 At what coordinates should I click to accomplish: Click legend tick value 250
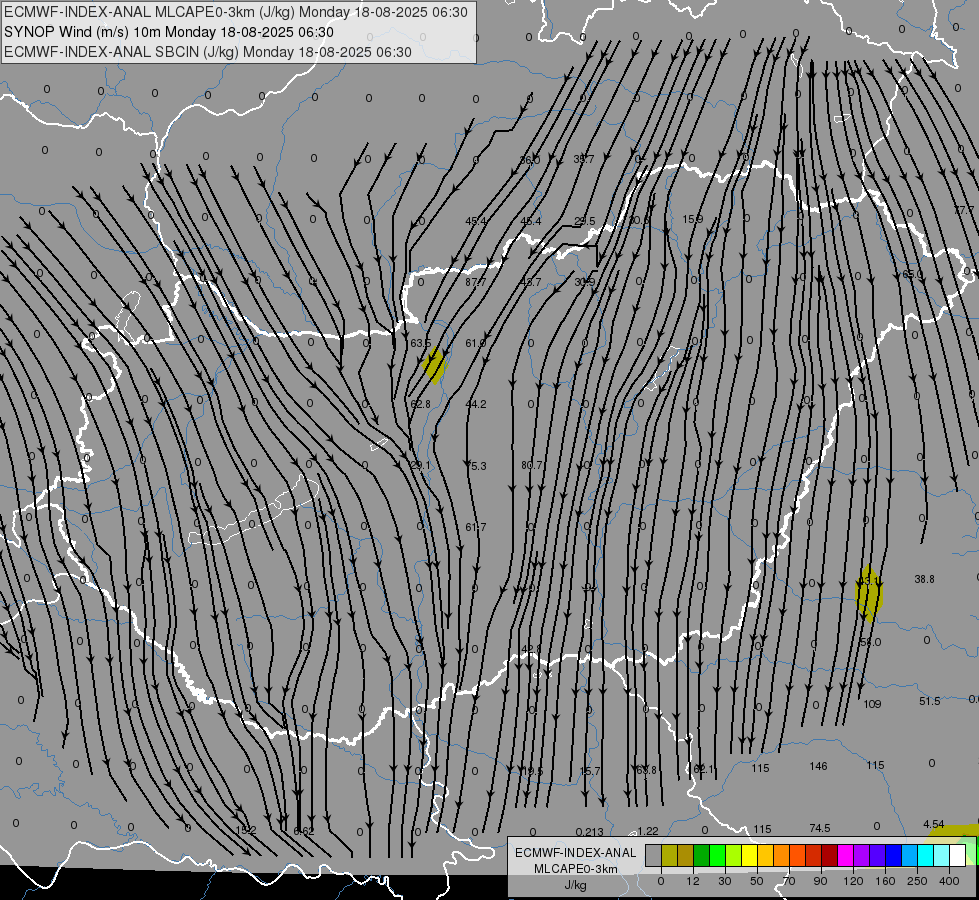tap(917, 881)
